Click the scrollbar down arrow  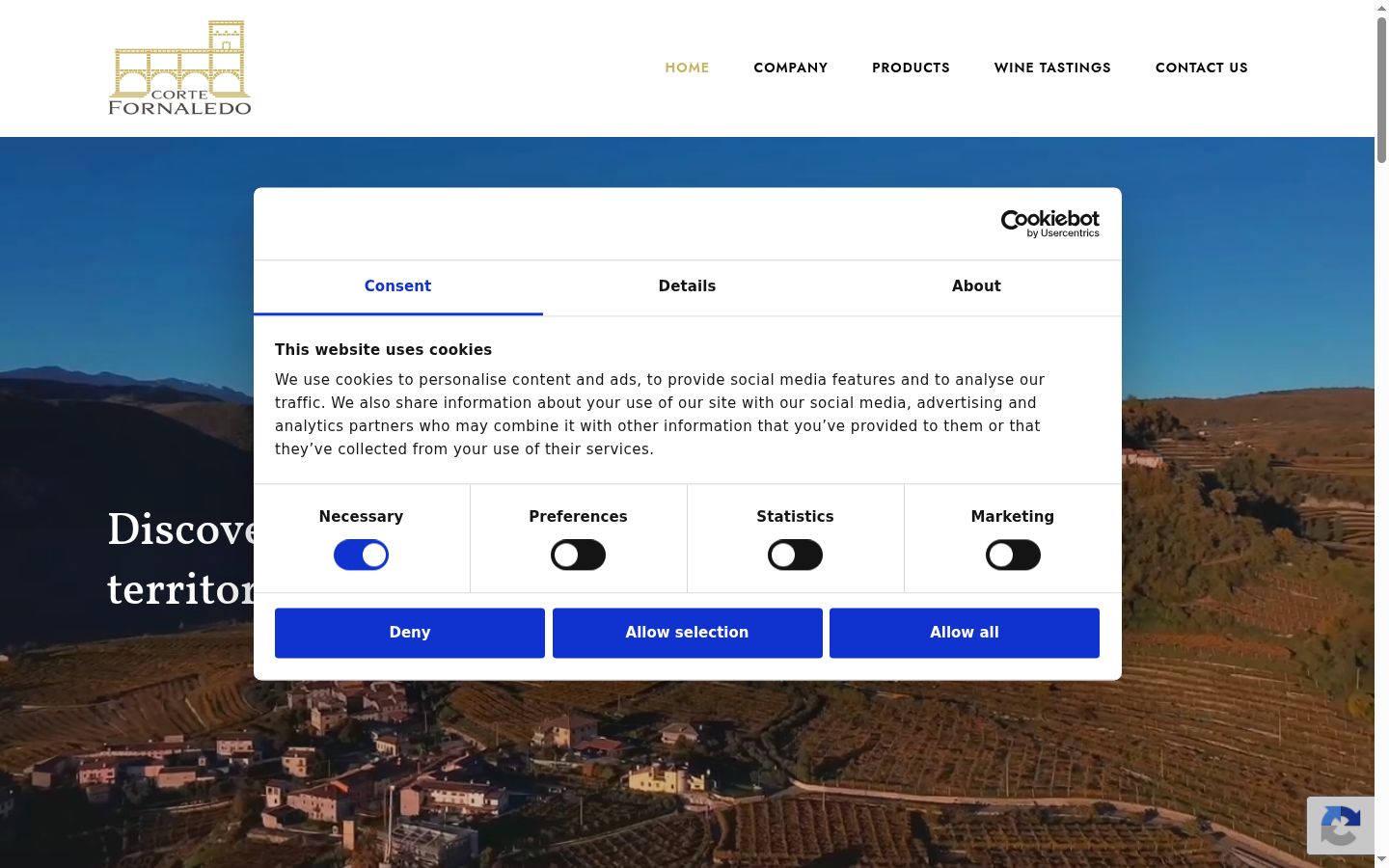1381,859
